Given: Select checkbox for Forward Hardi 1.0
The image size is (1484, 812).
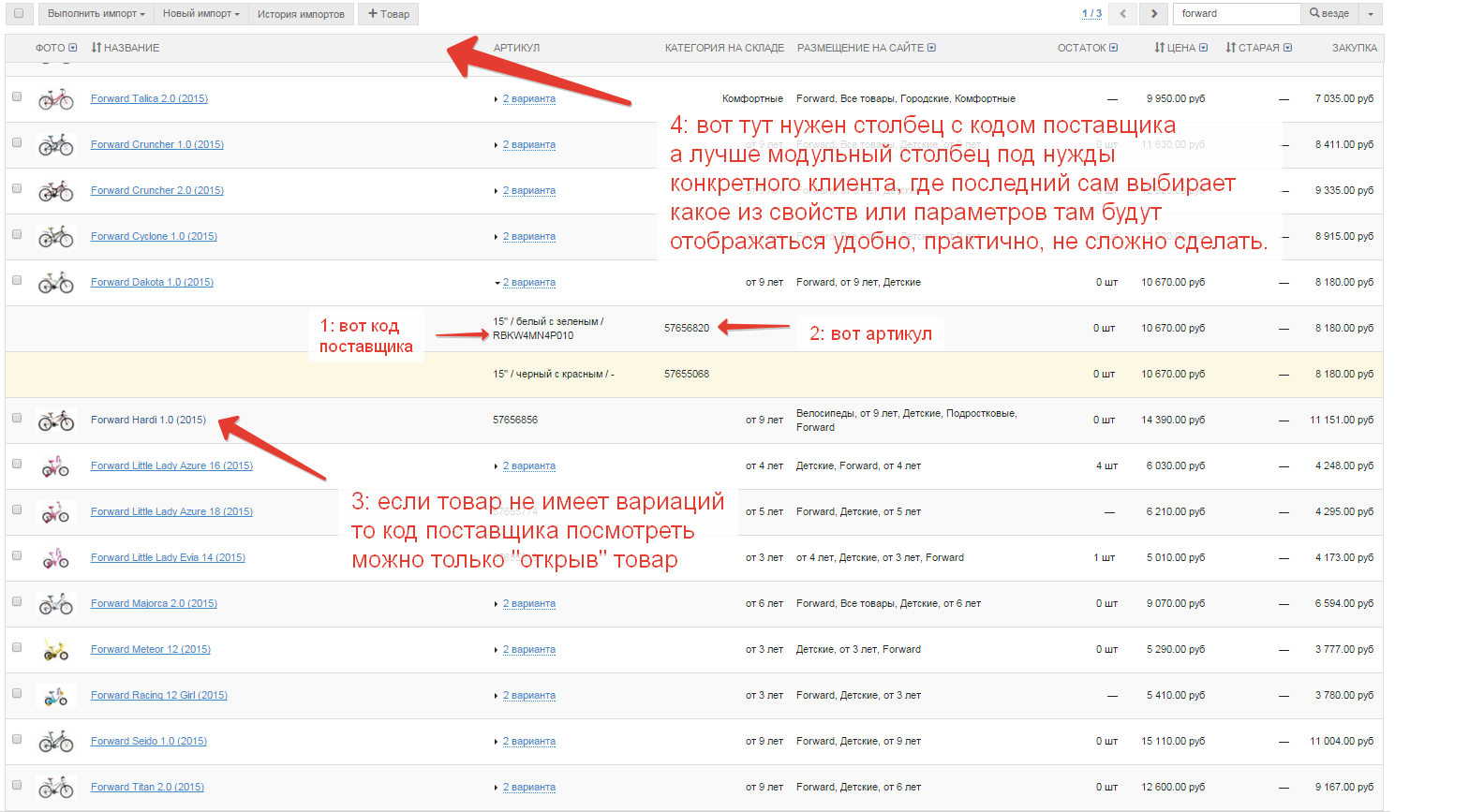Looking at the screenshot, I should [17, 418].
